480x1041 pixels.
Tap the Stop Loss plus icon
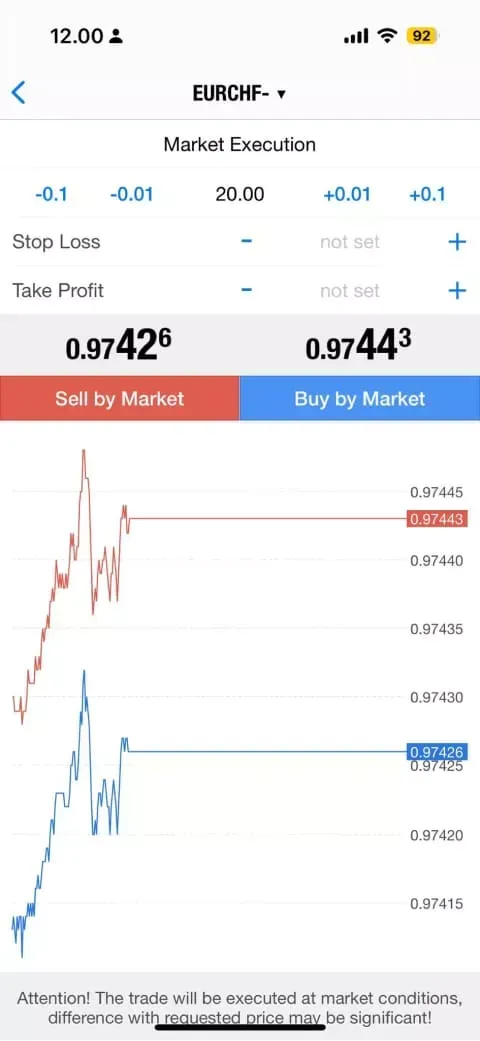457,242
